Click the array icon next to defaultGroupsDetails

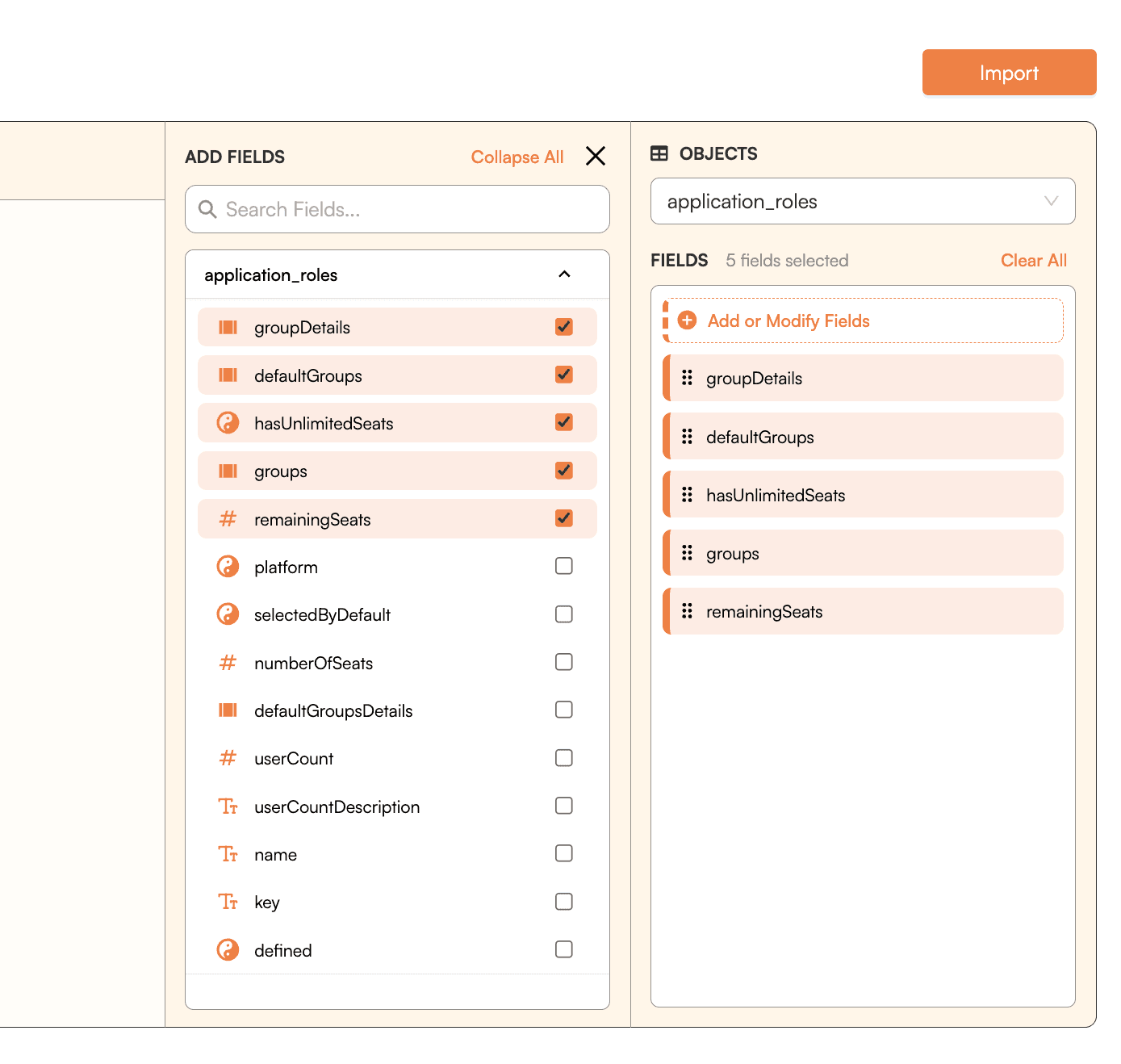[x=228, y=710]
